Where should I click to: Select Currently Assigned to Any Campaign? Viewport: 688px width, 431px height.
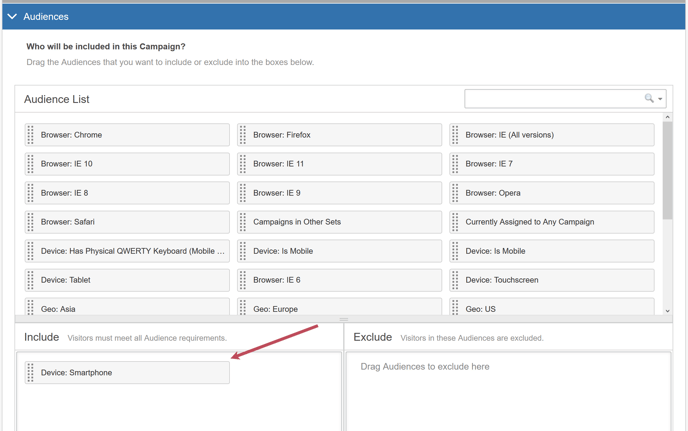552,222
